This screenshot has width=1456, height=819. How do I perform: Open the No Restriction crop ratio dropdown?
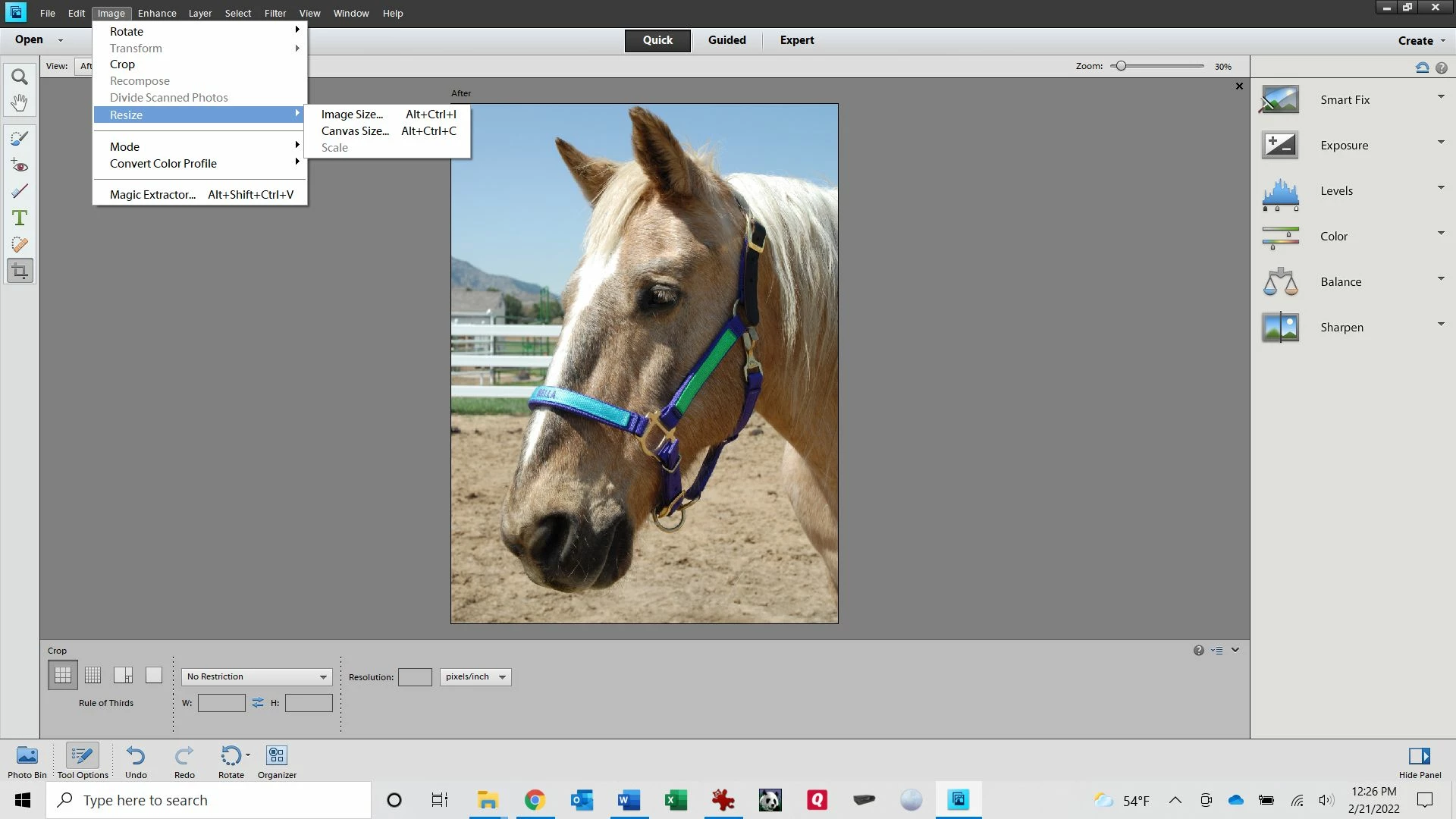(x=256, y=676)
